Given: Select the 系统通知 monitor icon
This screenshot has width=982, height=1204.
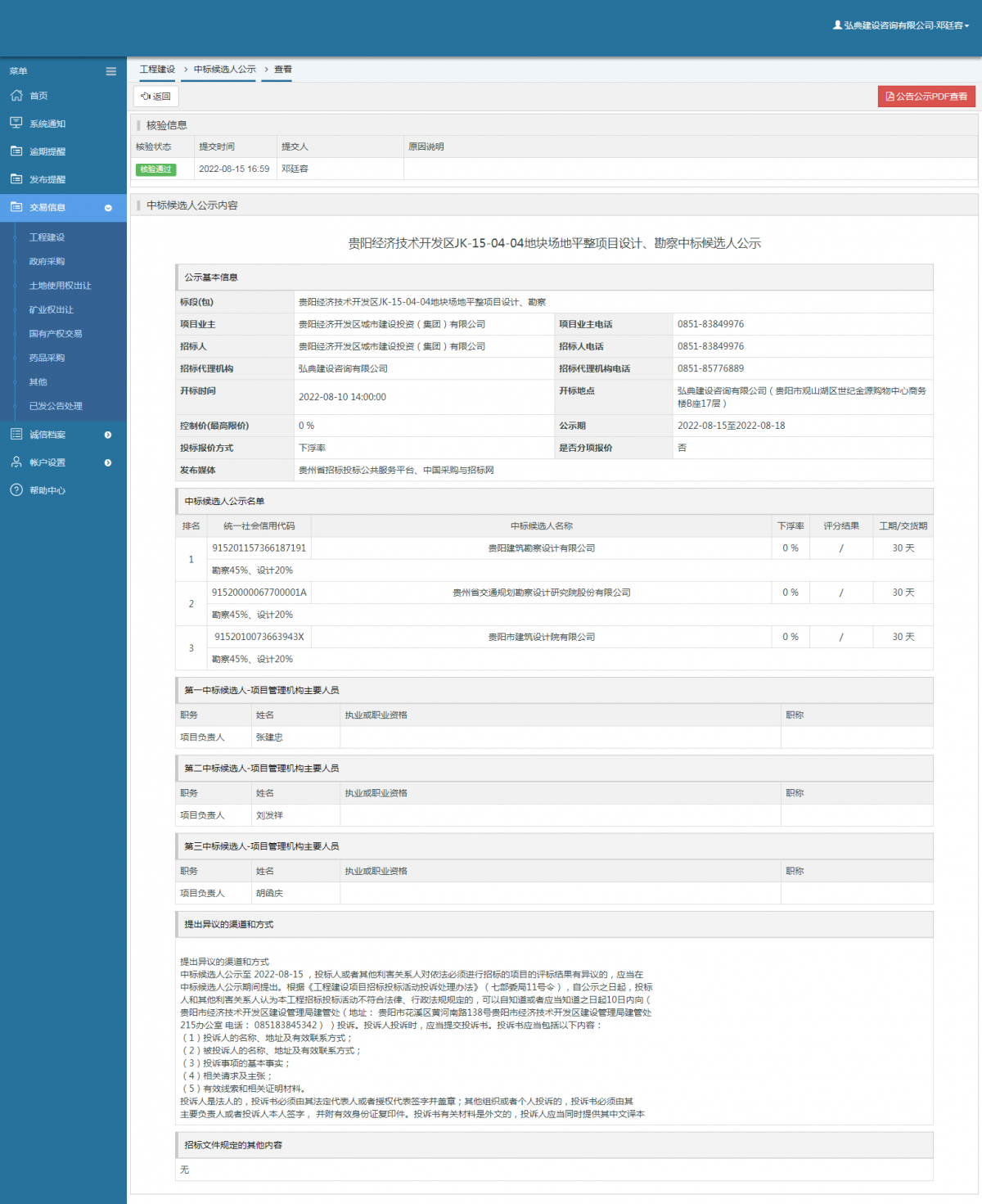Looking at the screenshot, I should (x=16, y=123).
